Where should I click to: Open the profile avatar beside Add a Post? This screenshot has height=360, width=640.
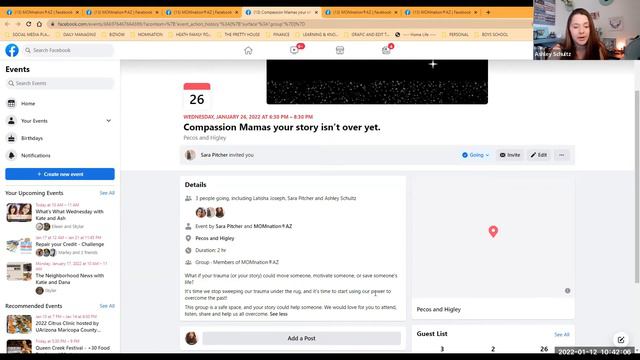(x=191, y=338)
